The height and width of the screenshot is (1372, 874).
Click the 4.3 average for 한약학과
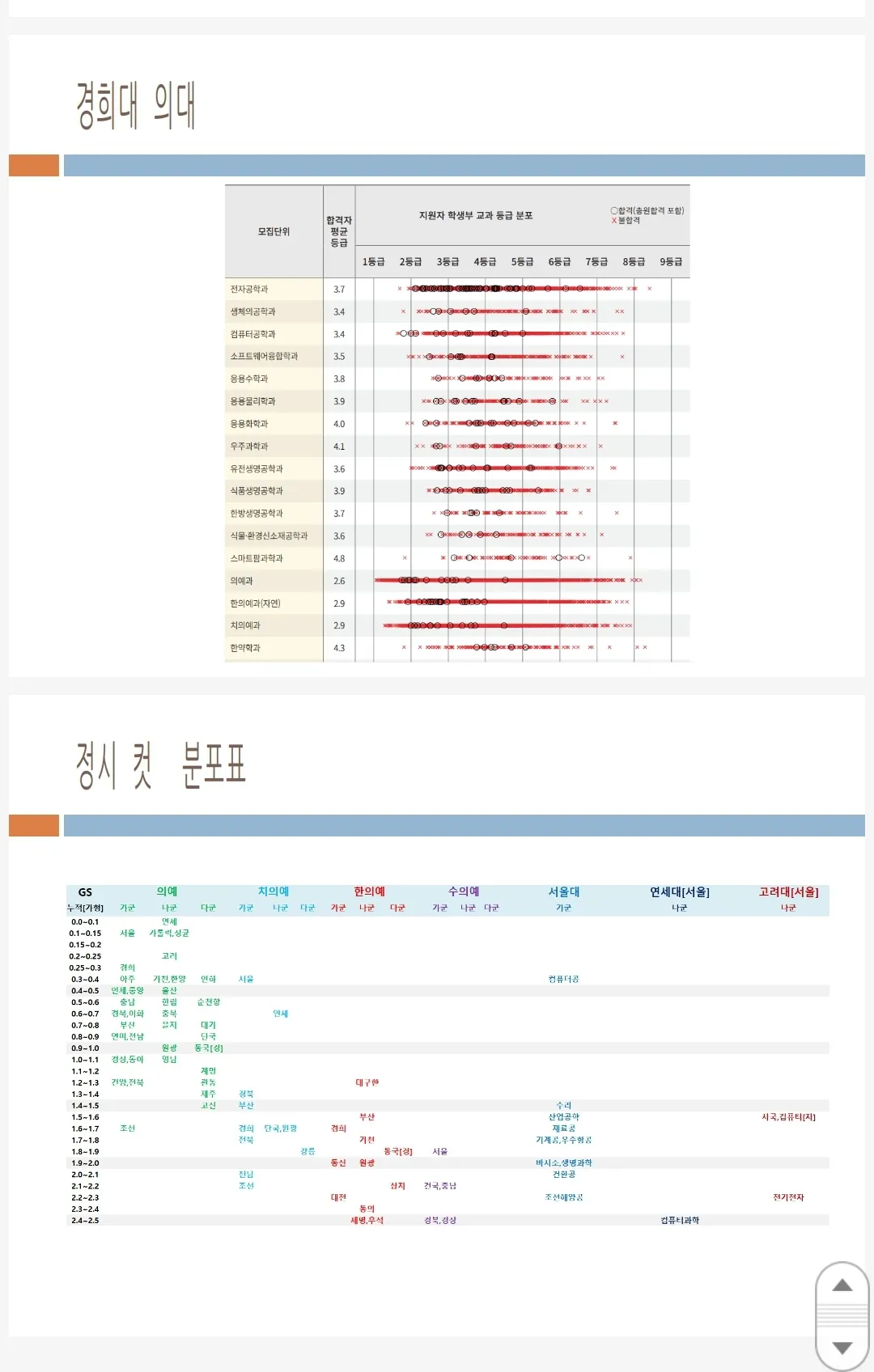point(339,648)
